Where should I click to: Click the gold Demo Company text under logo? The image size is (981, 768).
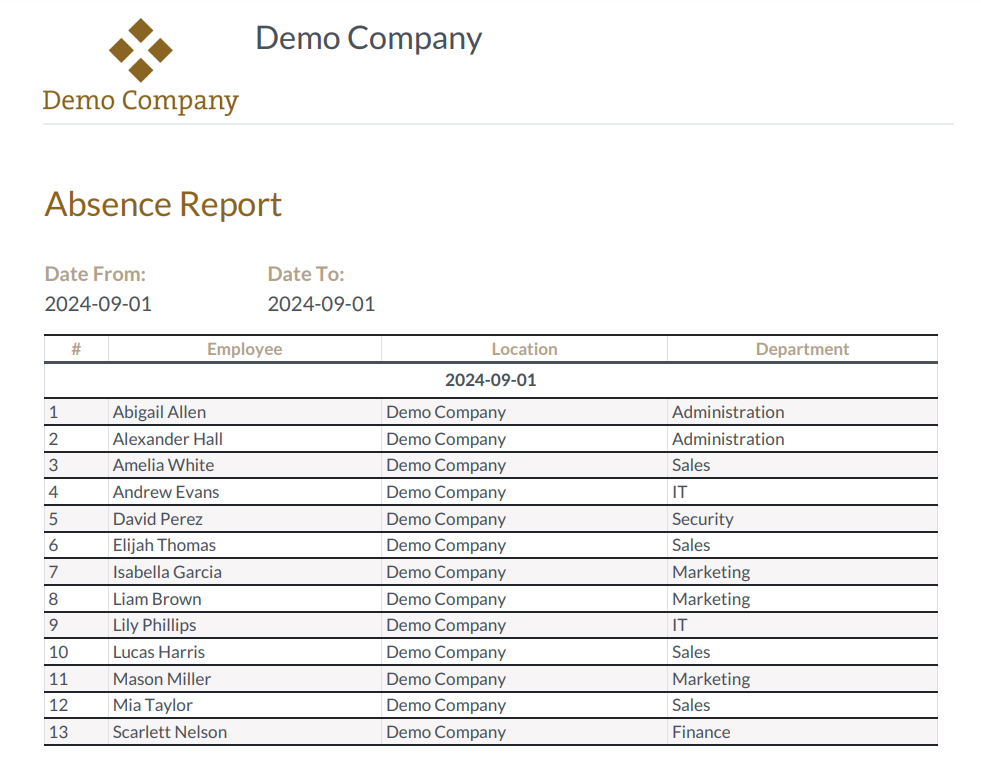pos(141,101)
